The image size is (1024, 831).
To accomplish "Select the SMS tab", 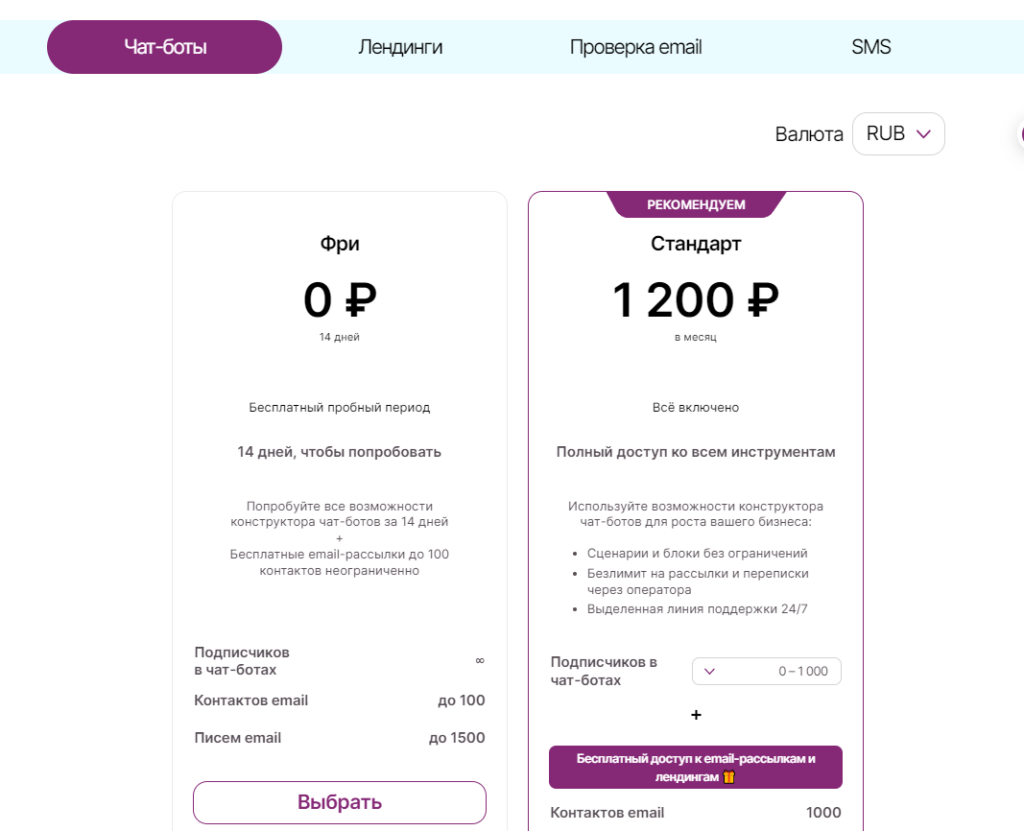I will pyautogui.click(x=871, y=46).
